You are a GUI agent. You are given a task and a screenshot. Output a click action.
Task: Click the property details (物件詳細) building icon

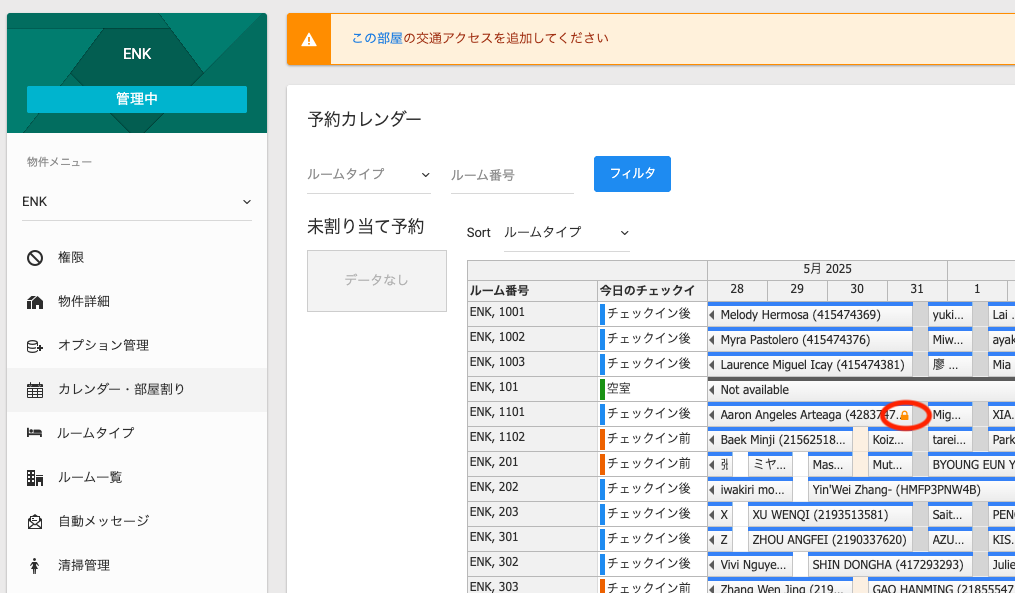click(35, 302)
